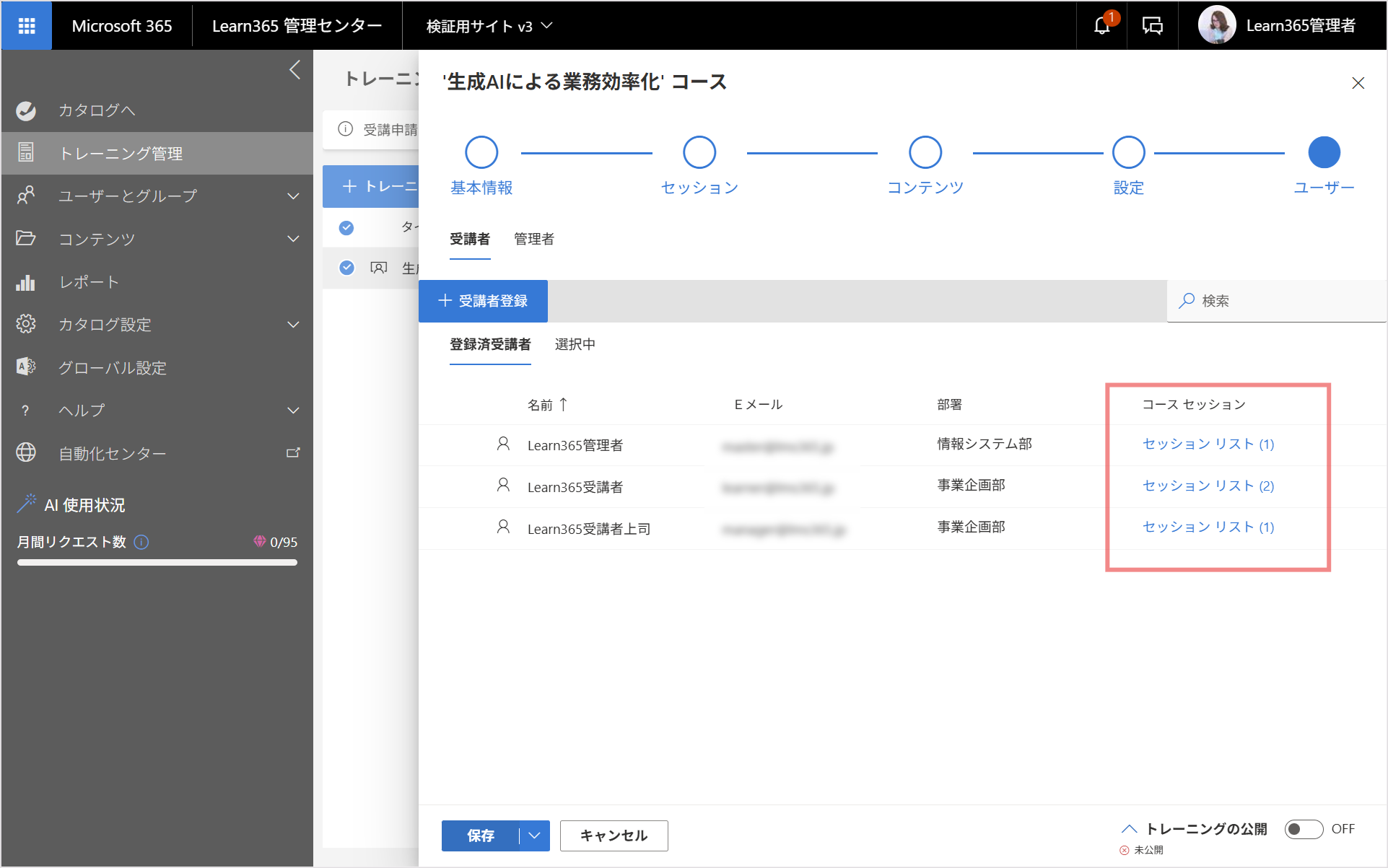Show info for 月間リクエスト数
This screenshot has height=868, width=1388.
pyautogui.click(x=141, y=542)
